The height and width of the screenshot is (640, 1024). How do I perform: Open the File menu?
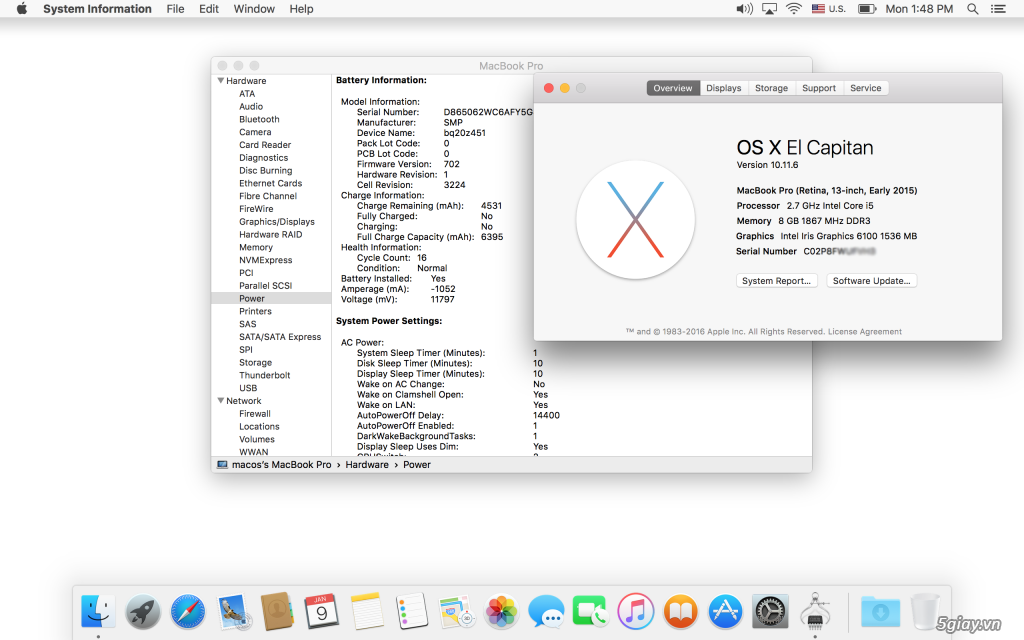(x=175, y=9)
